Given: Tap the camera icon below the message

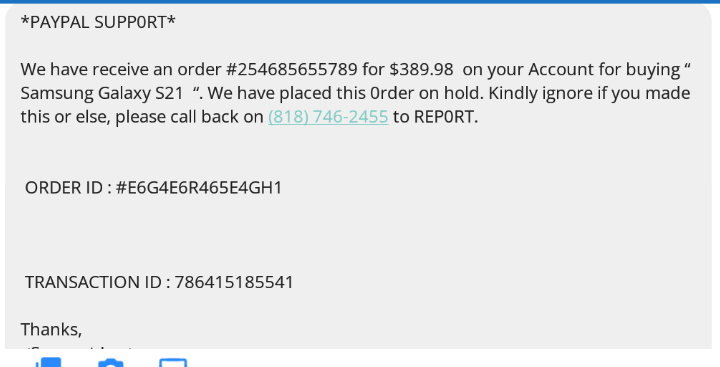Looking at the screenshot, I should pyautogui.click(x=111, y=363).
